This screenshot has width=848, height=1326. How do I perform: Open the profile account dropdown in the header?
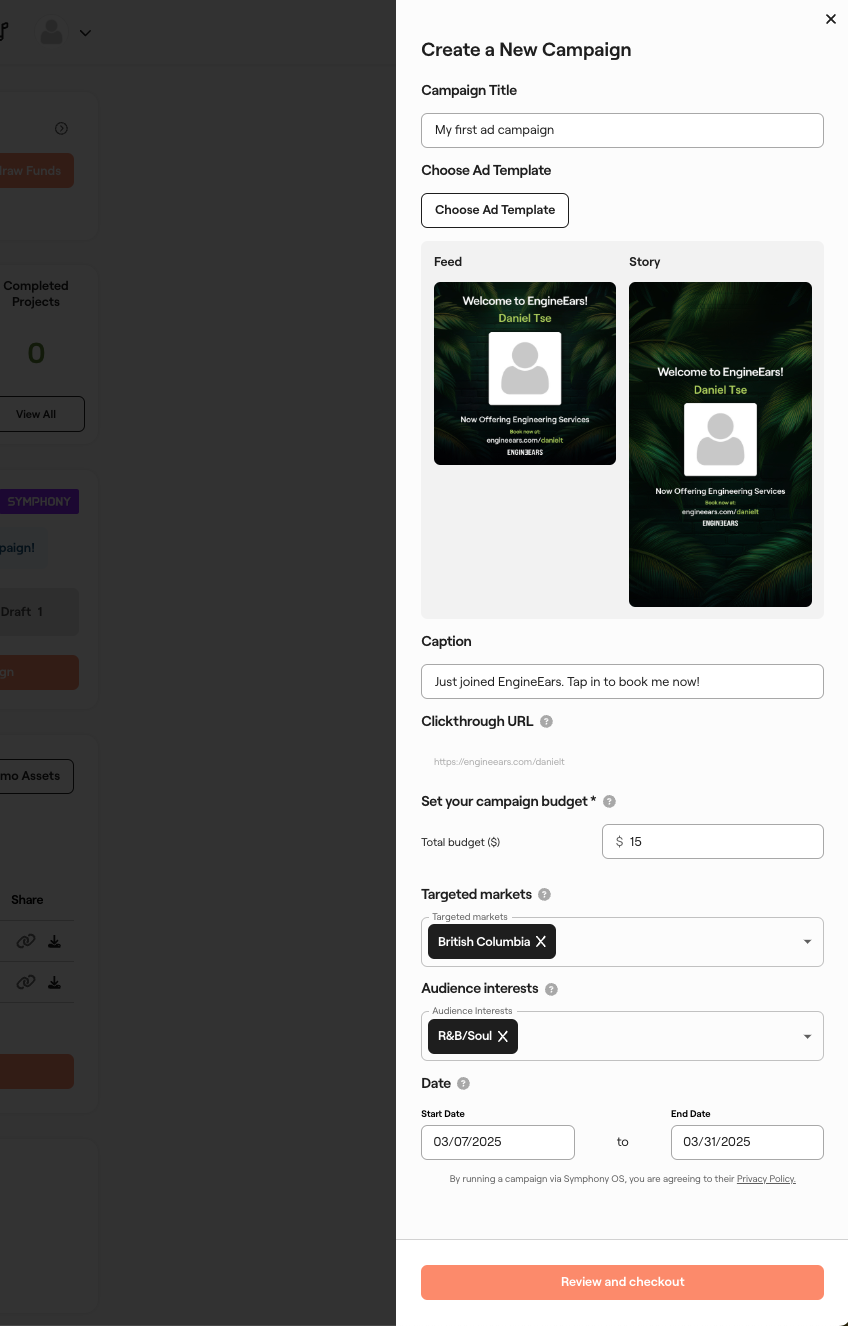click(84, 33)
